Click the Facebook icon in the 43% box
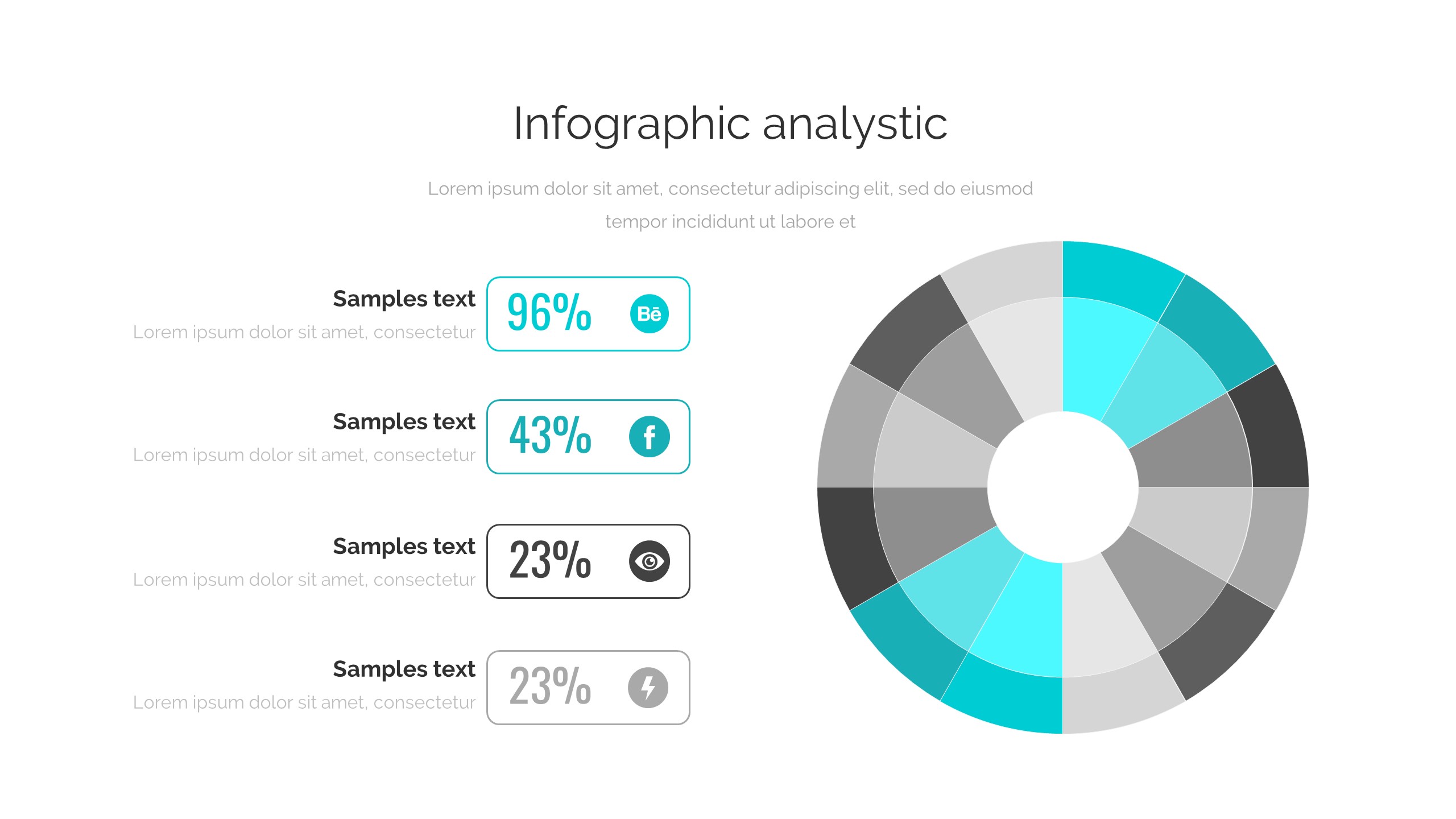The width and height of the screenshot is (1456, 819). point(649,437)
